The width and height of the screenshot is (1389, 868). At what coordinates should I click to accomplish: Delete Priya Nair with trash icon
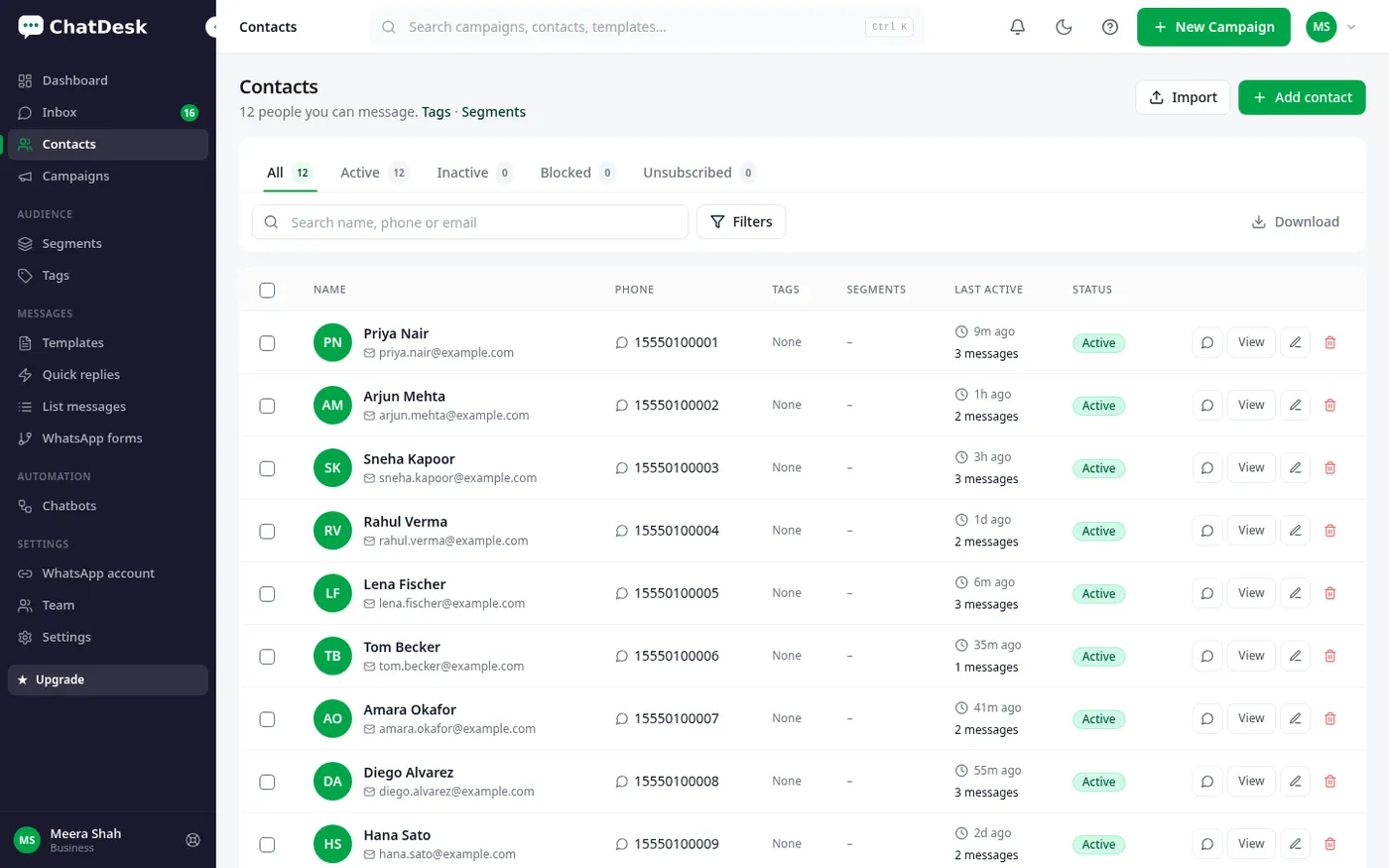tap(1330, 342)
